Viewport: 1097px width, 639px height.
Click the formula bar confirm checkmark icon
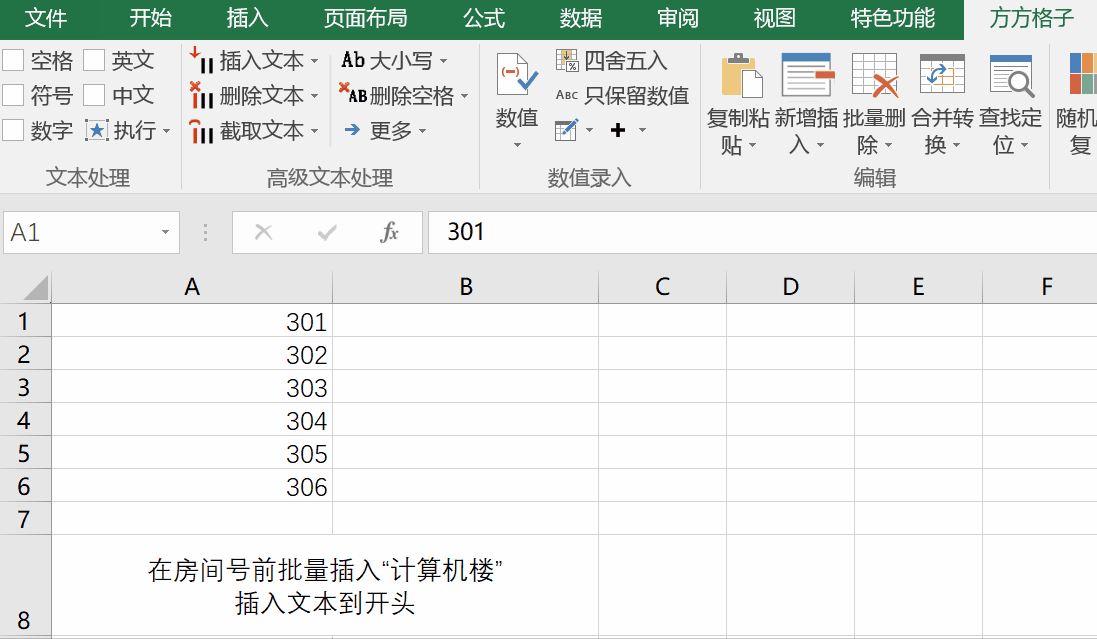(x=327, y=232)
